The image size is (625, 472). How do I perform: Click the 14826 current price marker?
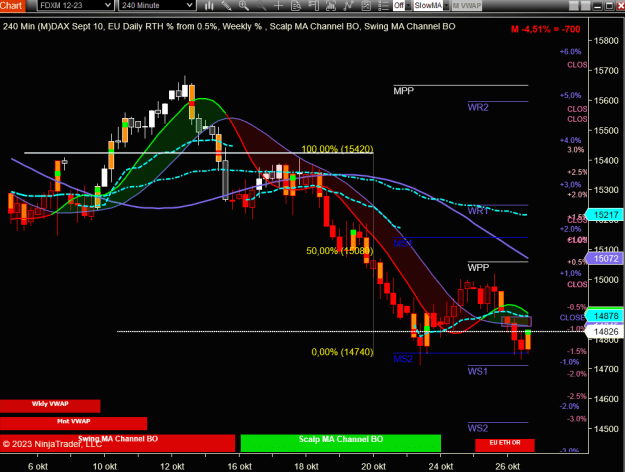pos(604,332)
